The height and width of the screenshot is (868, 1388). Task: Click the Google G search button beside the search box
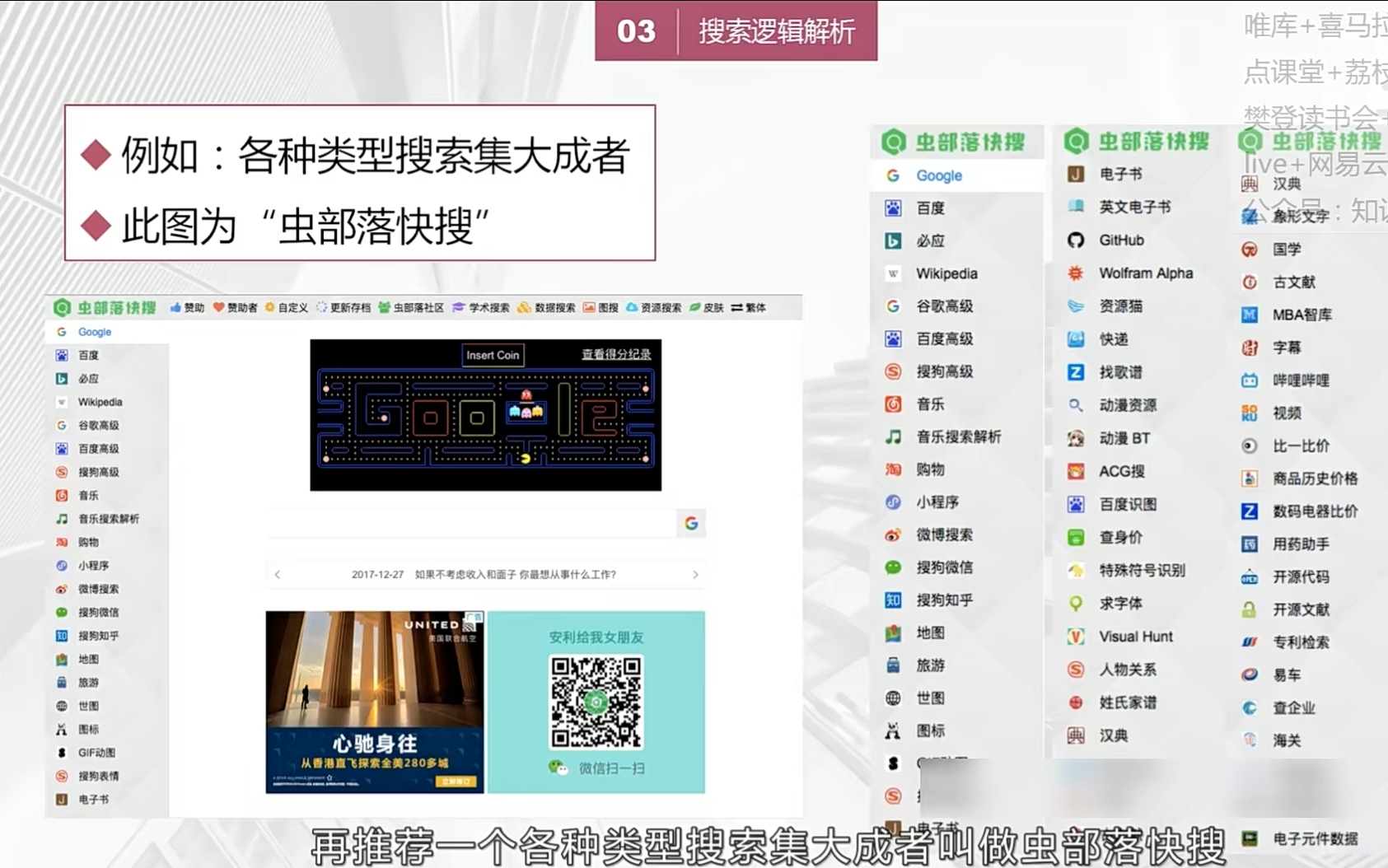691,523
